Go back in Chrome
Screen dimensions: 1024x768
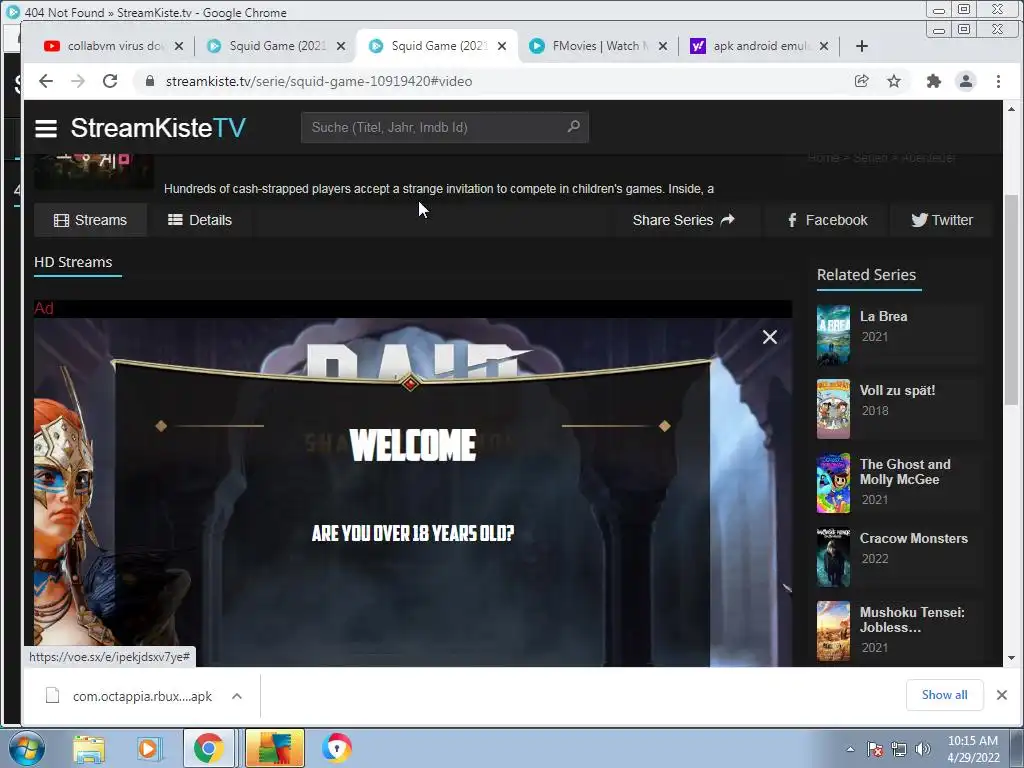point(45,81)
